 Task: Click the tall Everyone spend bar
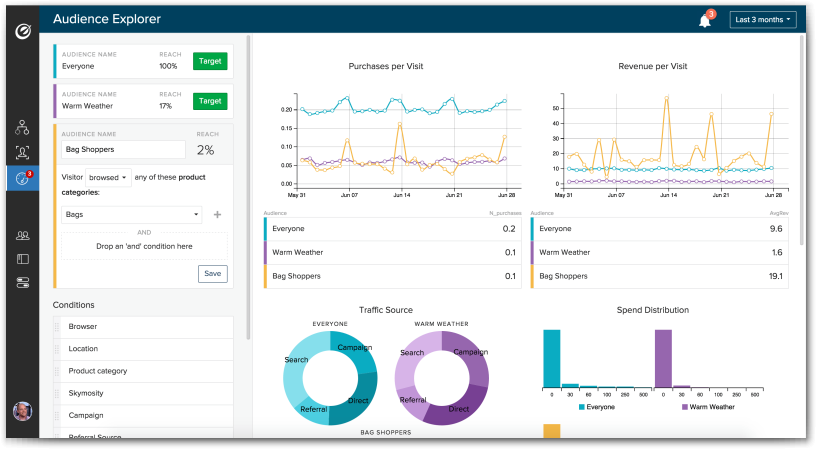pyautogui.click(x=552, y=358)
